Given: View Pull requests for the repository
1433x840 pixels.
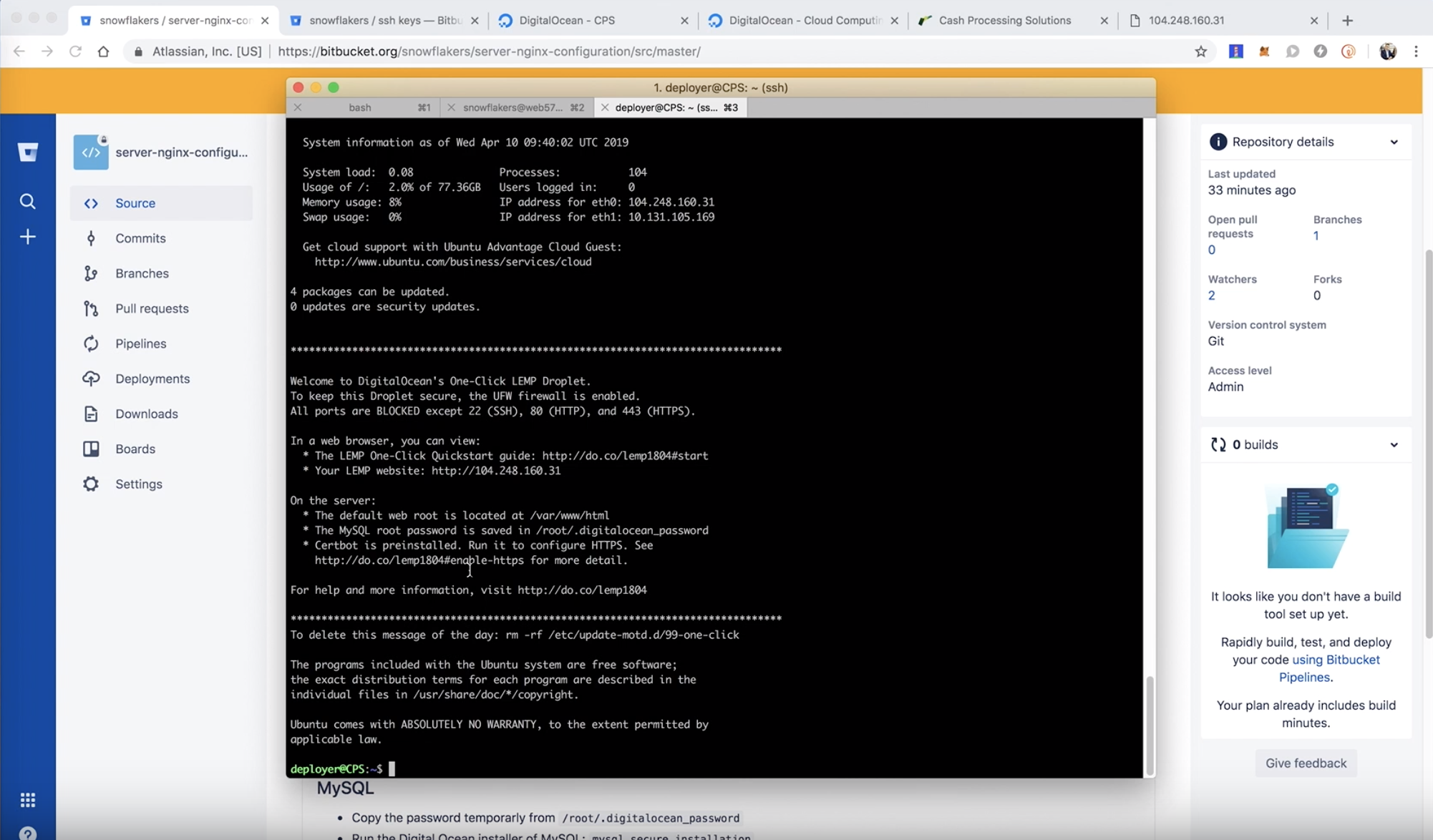Looking at the screenshot, I should pyautogui.click(x=151, y=308).
